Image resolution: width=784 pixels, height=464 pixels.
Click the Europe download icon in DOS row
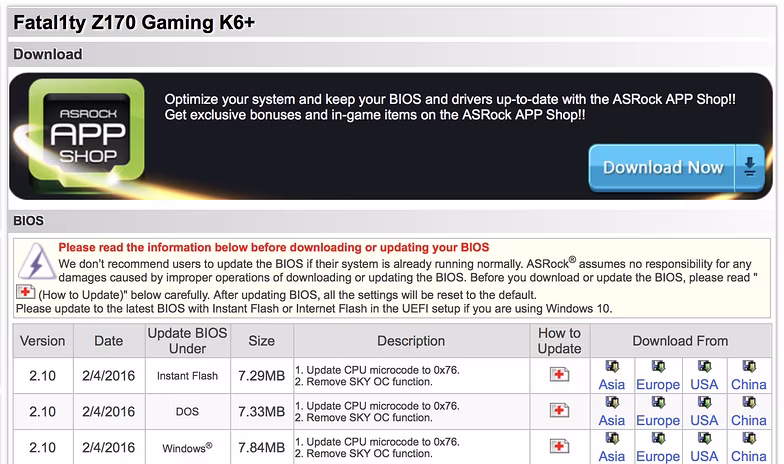coord(658,402)
